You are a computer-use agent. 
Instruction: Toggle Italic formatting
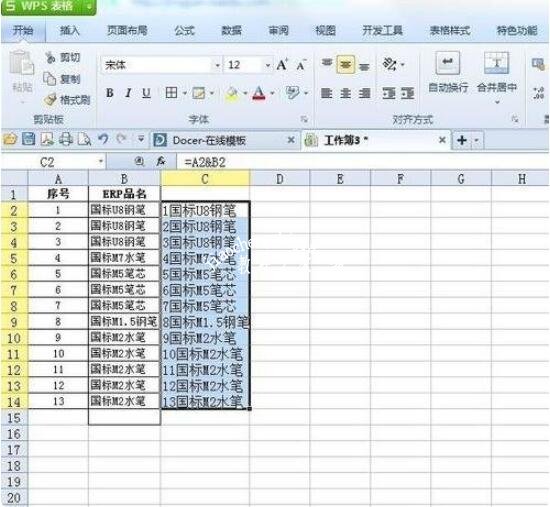[128, 93]
